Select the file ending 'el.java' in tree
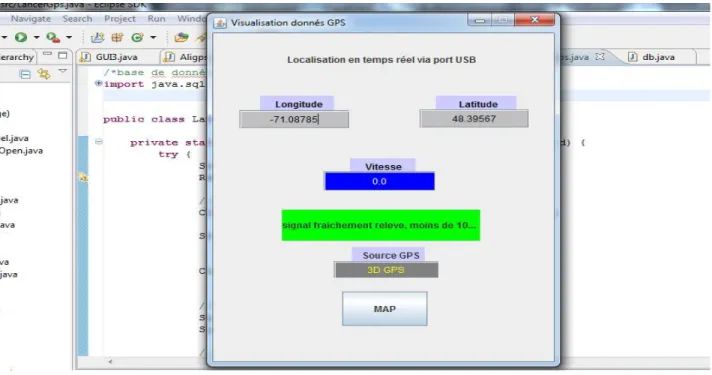The image size is (712, 375). [14, 138]
